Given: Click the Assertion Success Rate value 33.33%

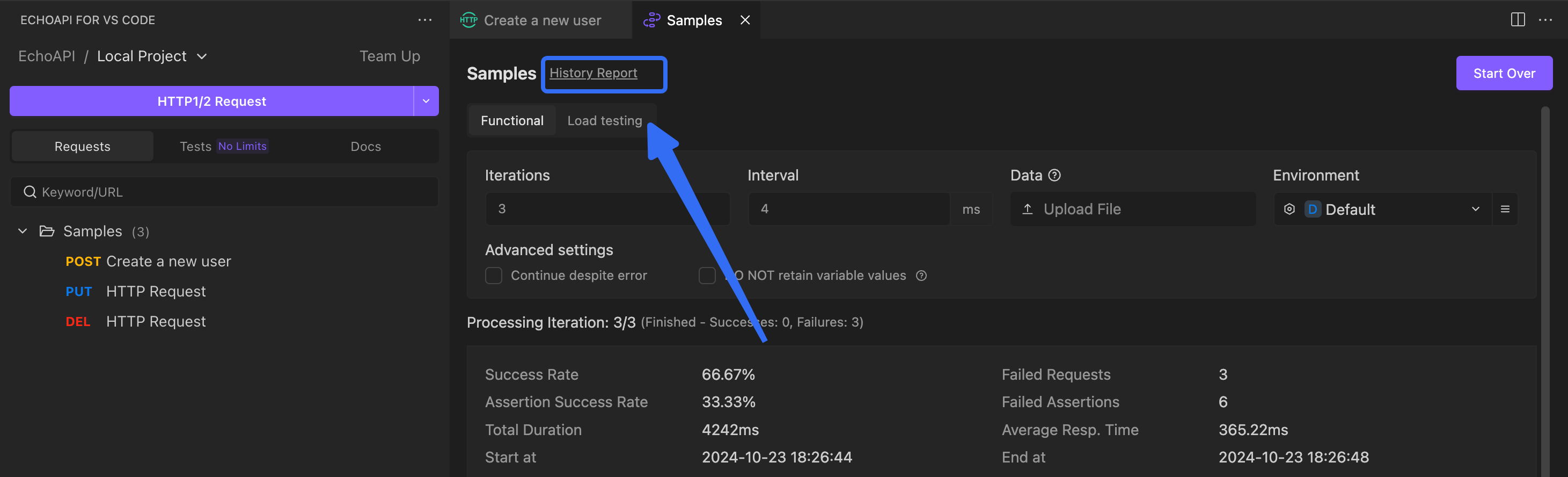Looking at the screenshot, I should 728,402.
